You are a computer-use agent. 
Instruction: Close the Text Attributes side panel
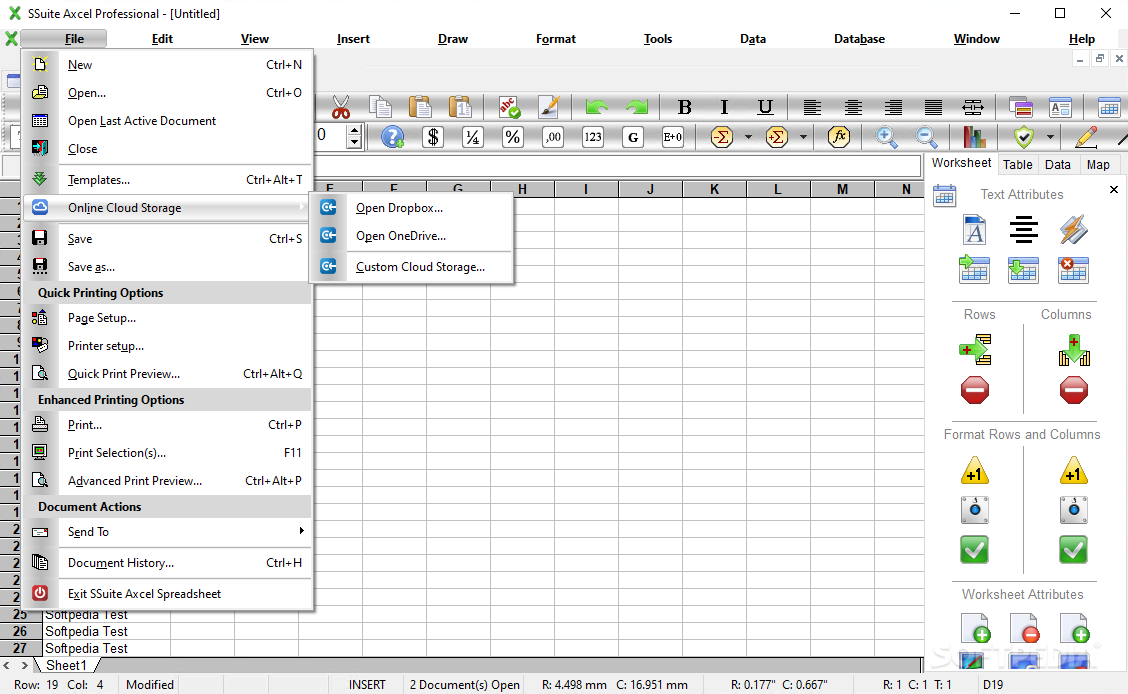point(1114,190)
